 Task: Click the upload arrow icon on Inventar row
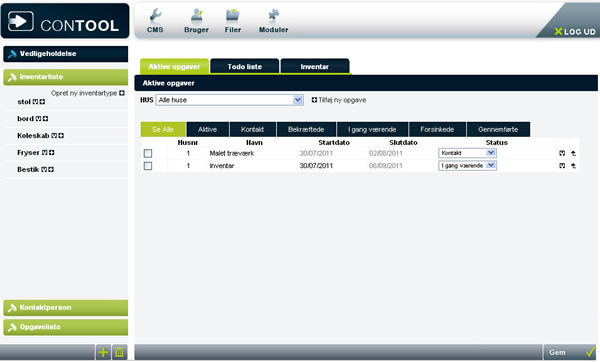[x=573, y=166]
